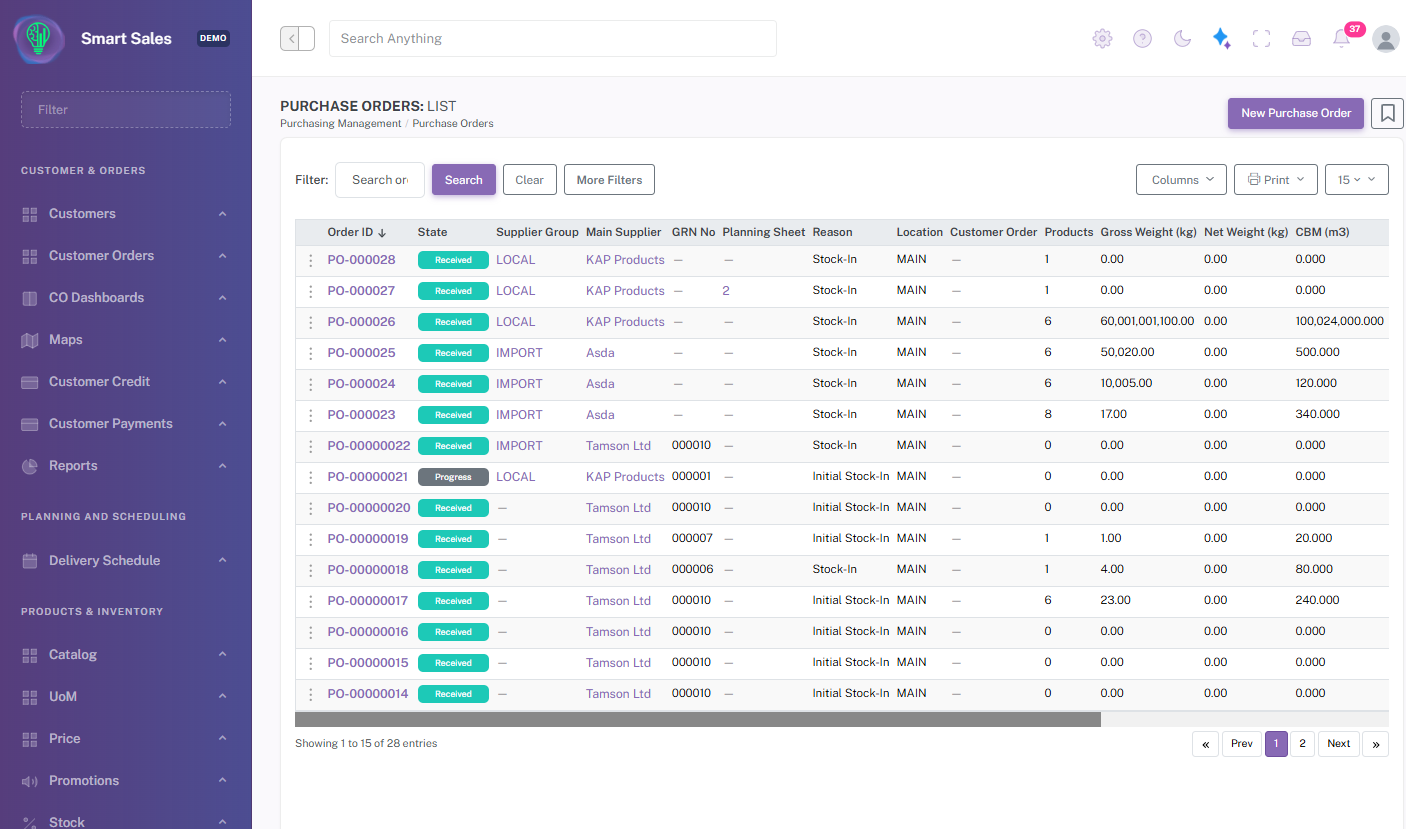Click the Clear filter button
This screenshot has width=1406, height=829.
pyautogui.click(x=530, y=180)
